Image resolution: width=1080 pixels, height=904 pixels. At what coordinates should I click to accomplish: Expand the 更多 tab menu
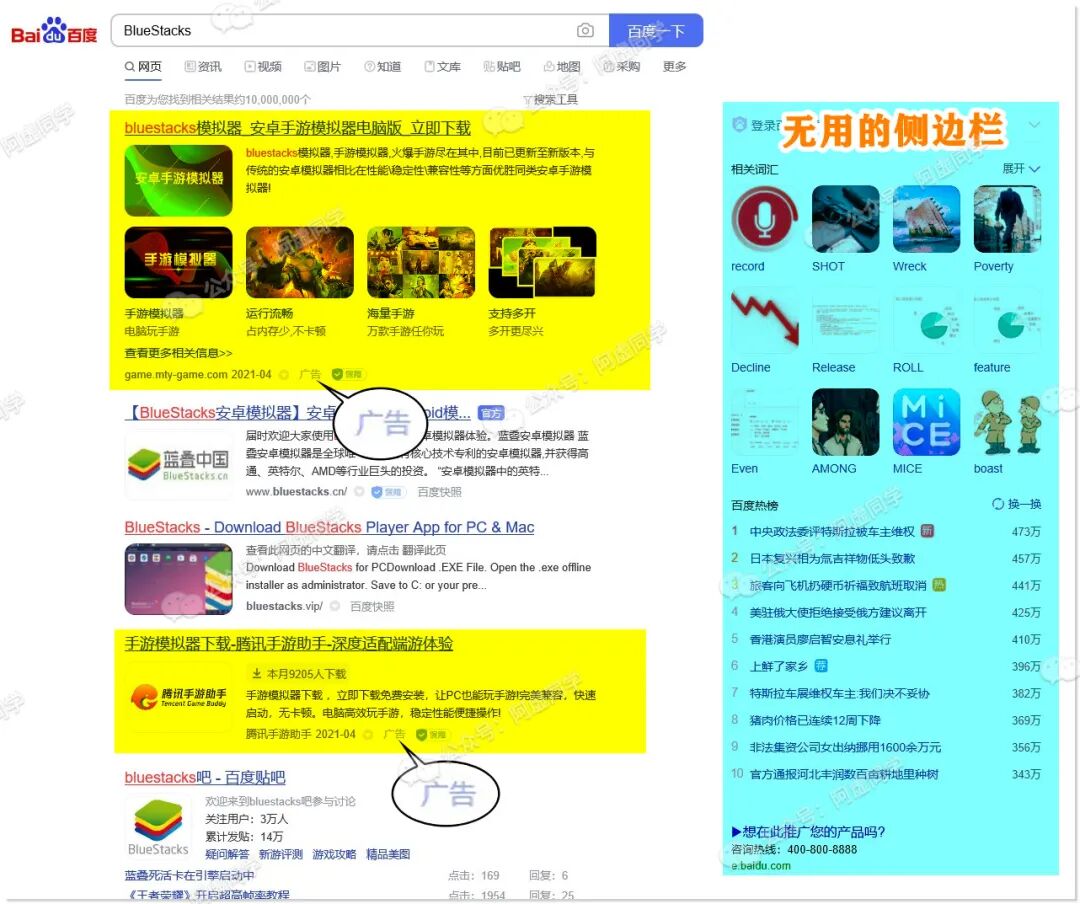(674, 66)
